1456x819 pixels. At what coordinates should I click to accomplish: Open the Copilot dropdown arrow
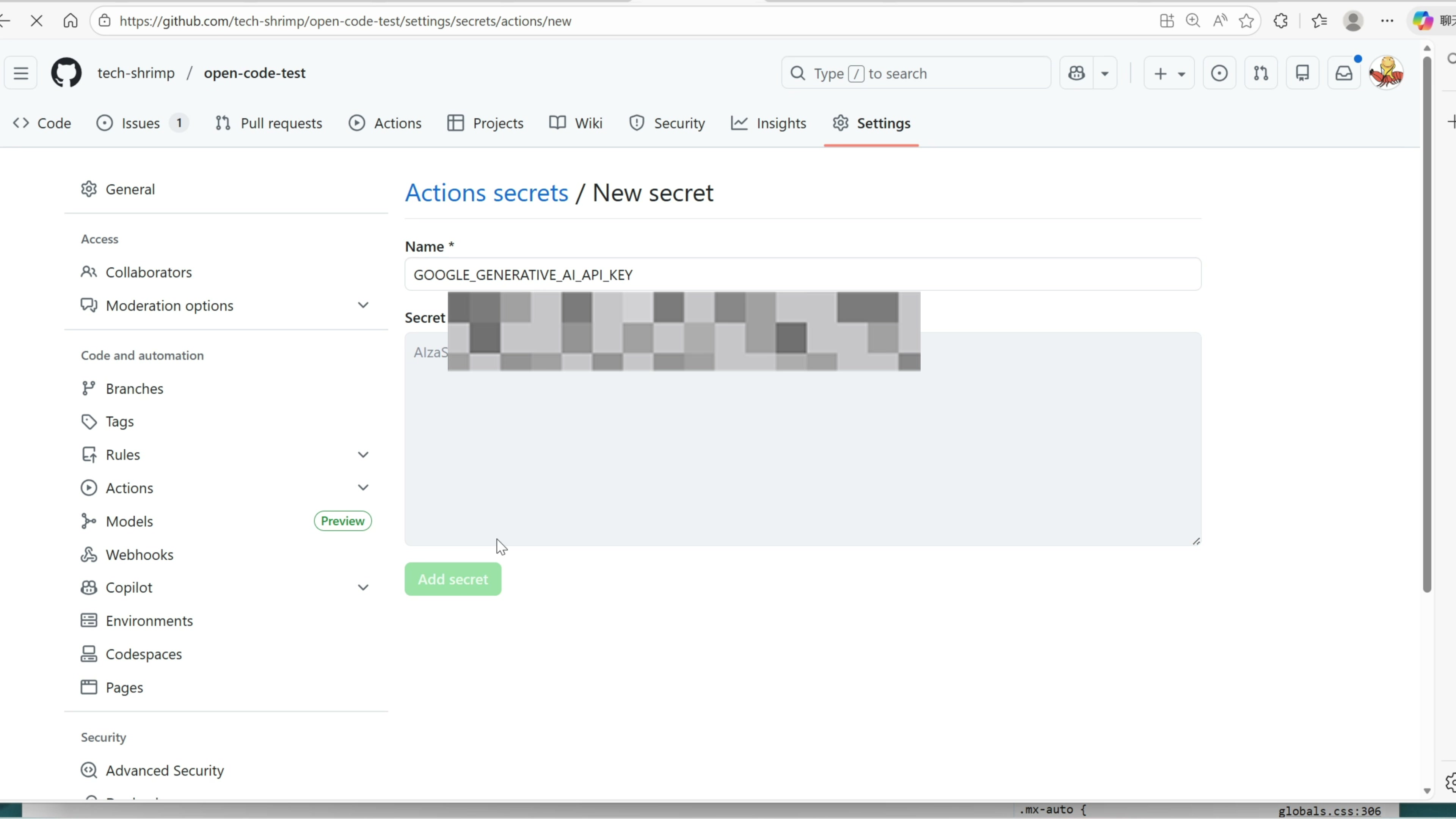tap(1105, 73)
